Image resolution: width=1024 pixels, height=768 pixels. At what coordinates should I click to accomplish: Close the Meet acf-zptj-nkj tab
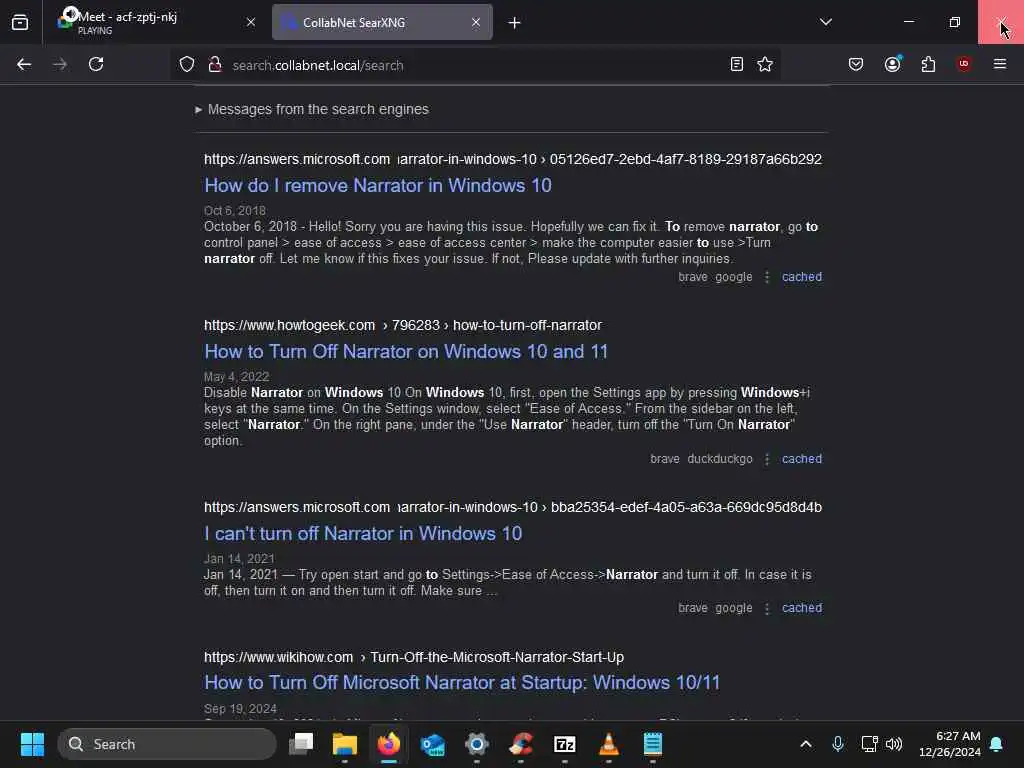point(251,22)
